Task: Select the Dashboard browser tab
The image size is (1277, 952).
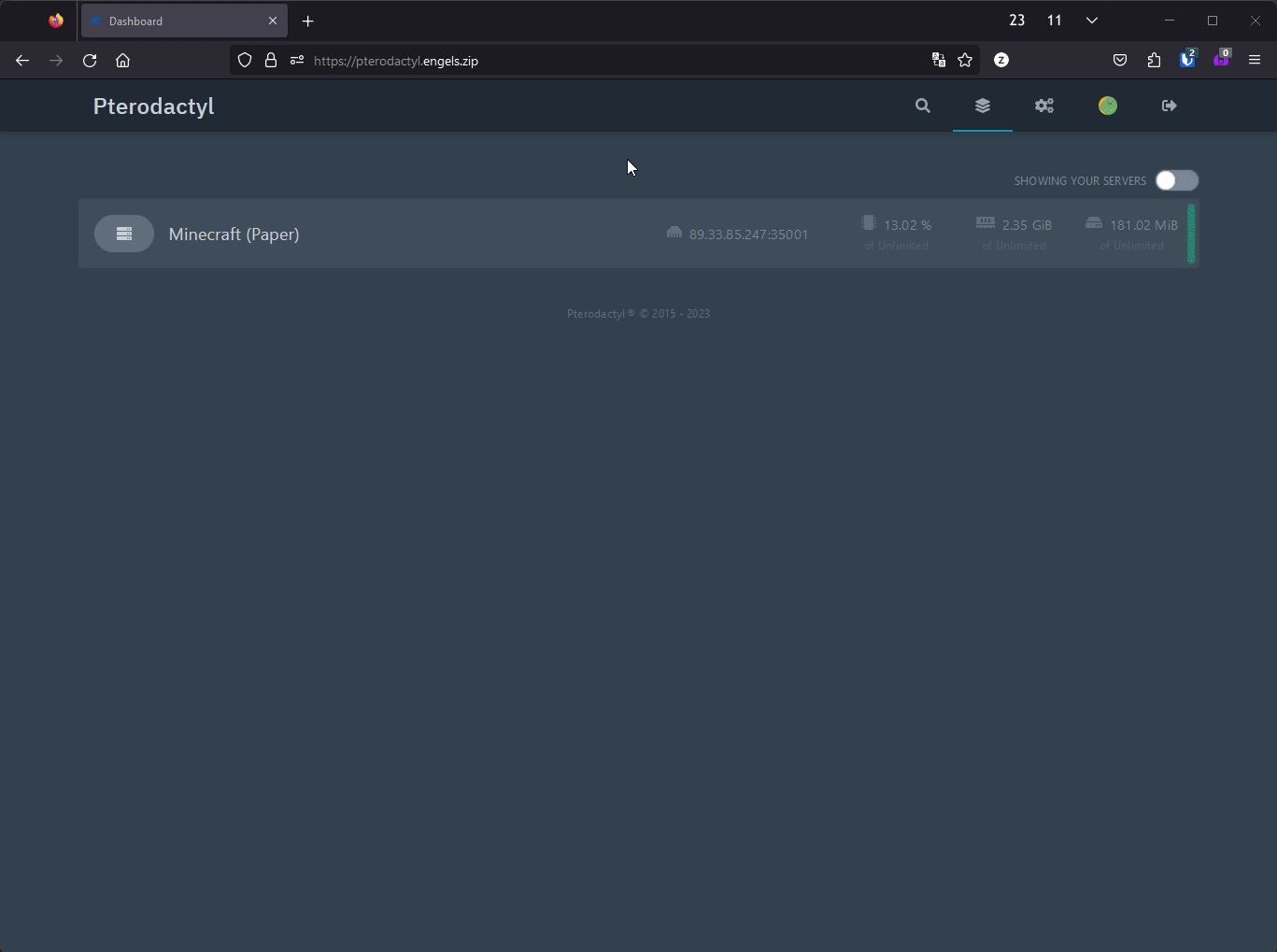Action: click(184, 21)
